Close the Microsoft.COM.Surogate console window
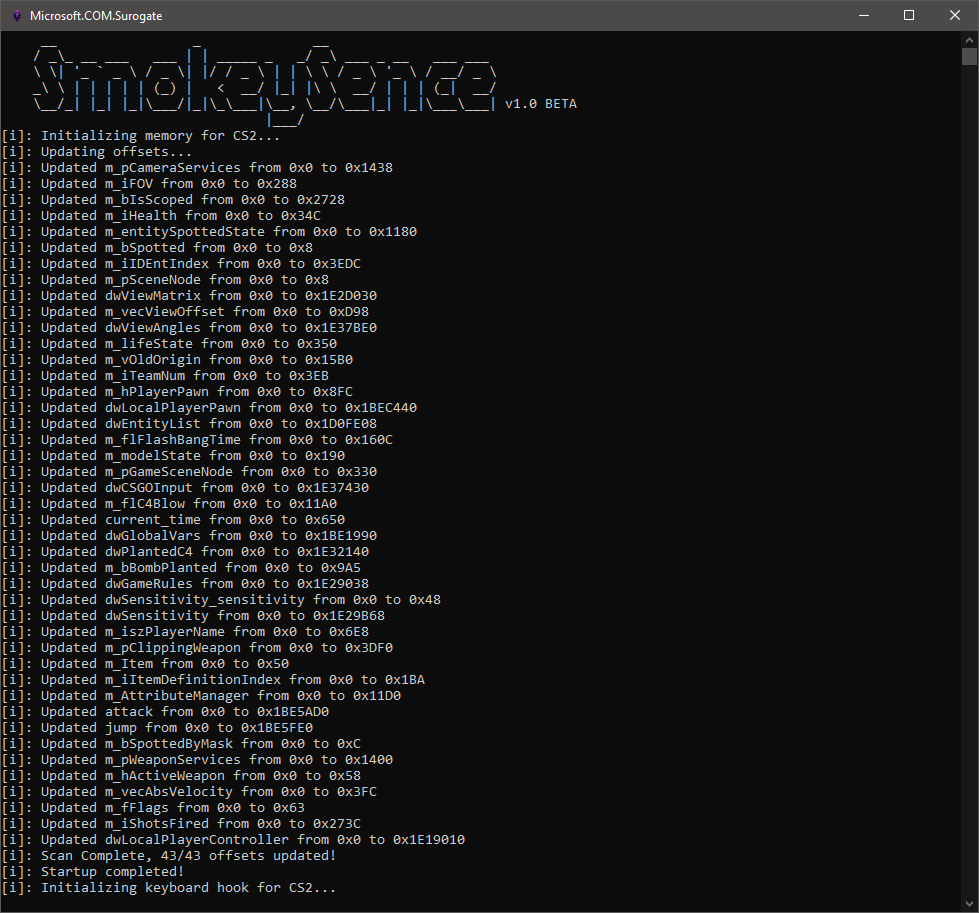The image size is (979, 913). pos(955,16)
